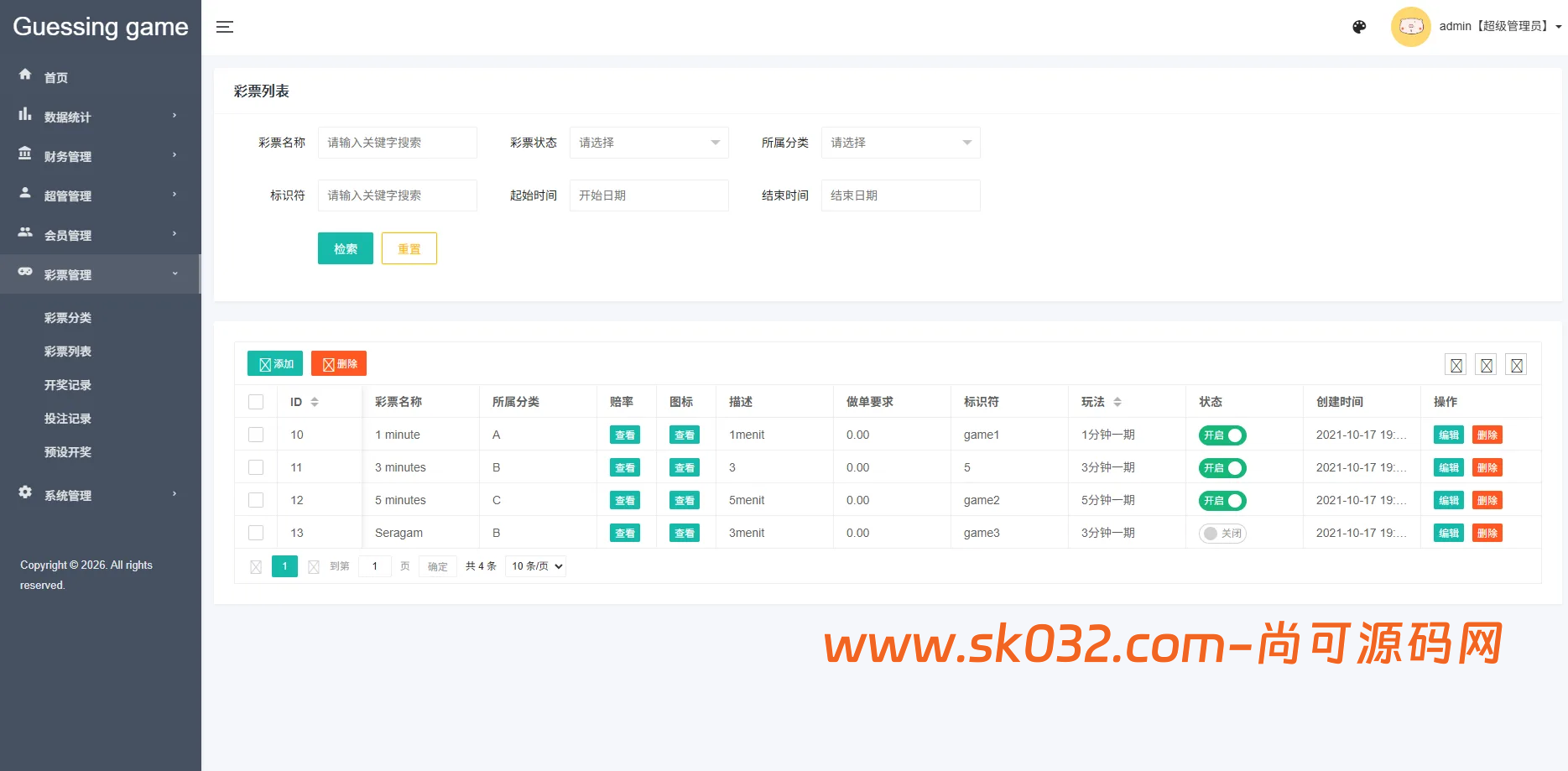1568x771 pixels.
Task: Click the data statistics bar chart icon
Action: (x=25, y=114)
